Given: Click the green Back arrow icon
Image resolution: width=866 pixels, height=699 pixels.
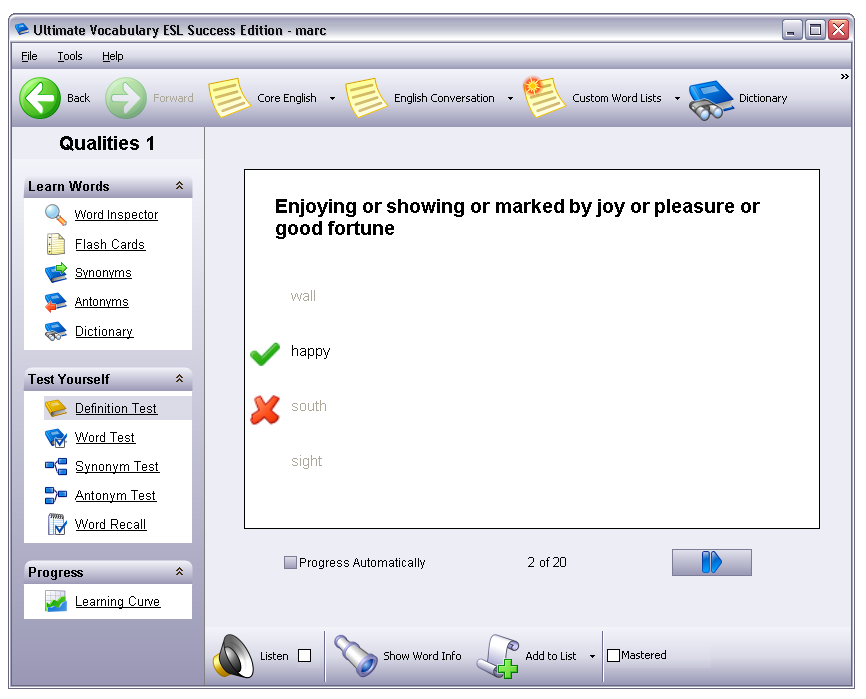Looking at the screenshot, I should (x=40, y=98).
